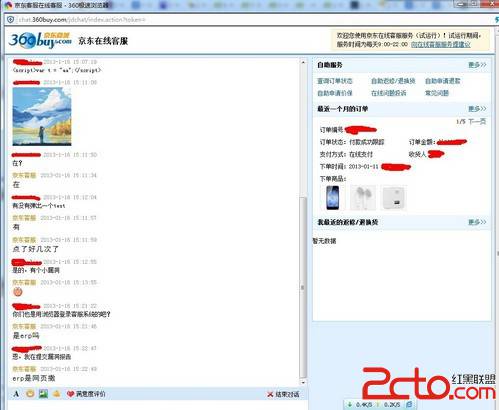The image size is (499, 410).
Task: Click the site security icon in address bar
Action: click(10, 20)
